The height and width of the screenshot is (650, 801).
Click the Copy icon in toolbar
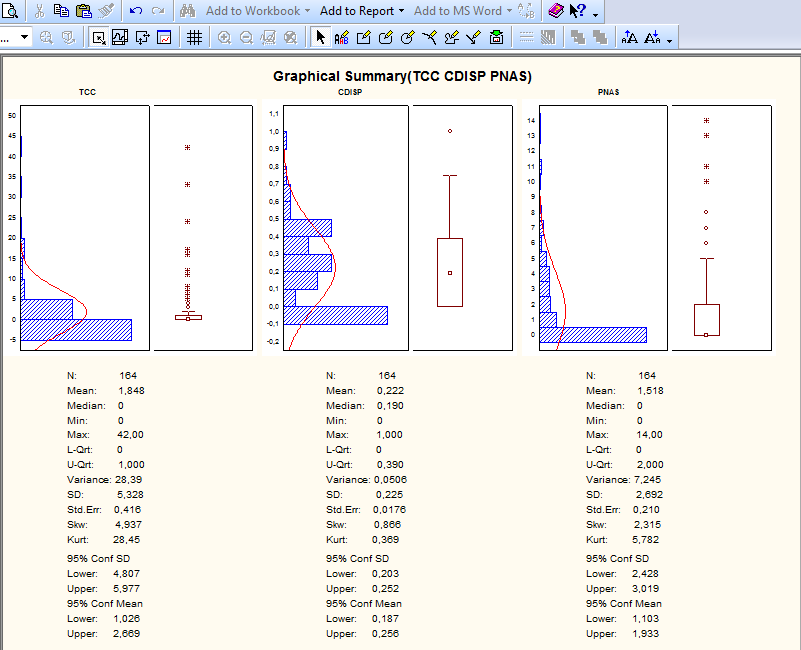click(x=61, y=11)
